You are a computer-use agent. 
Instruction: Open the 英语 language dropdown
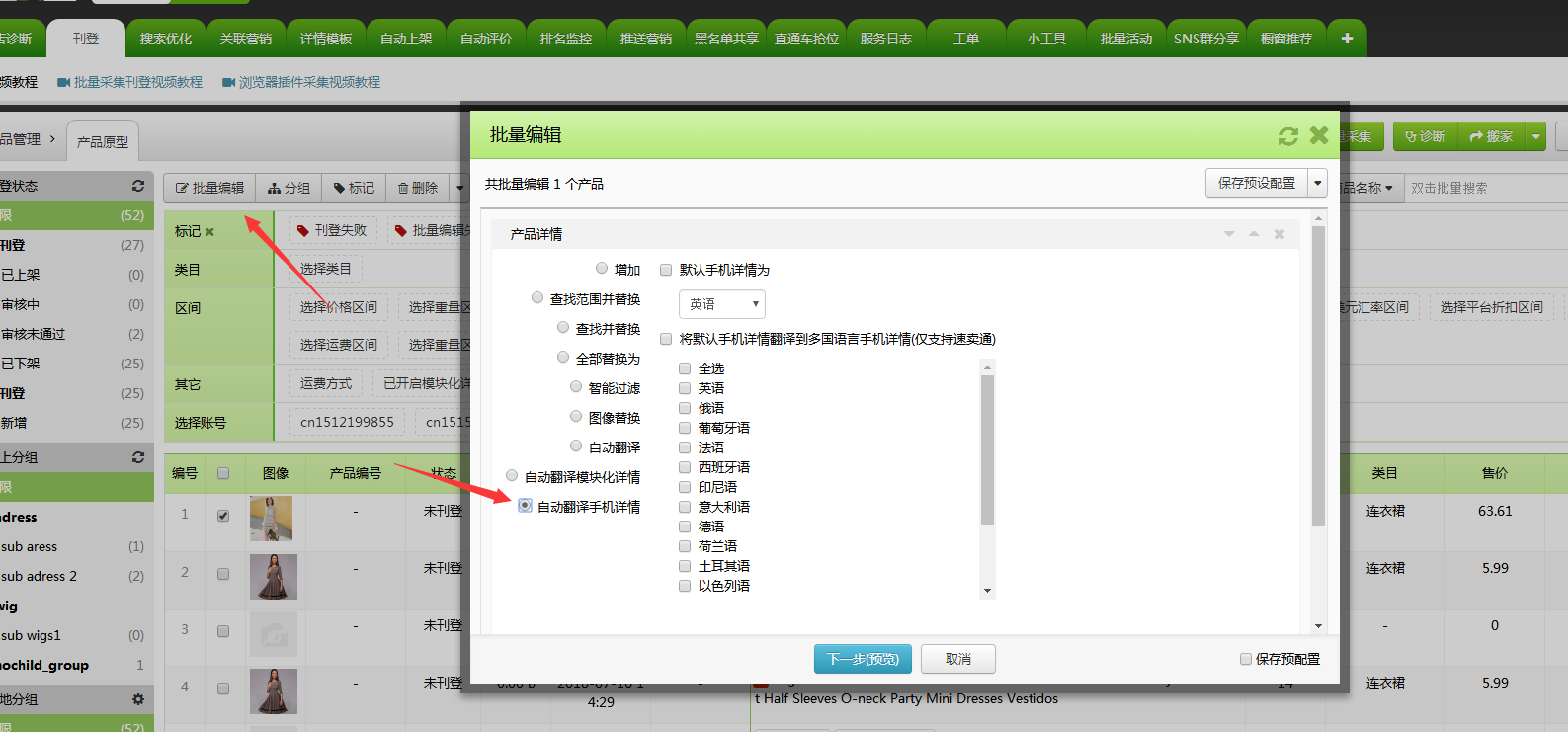pos(722,304)
